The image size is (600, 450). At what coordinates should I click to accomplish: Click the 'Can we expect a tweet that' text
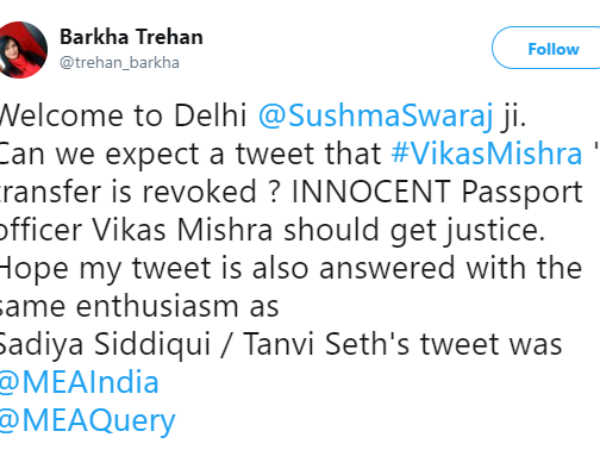[x=190, y=154]
